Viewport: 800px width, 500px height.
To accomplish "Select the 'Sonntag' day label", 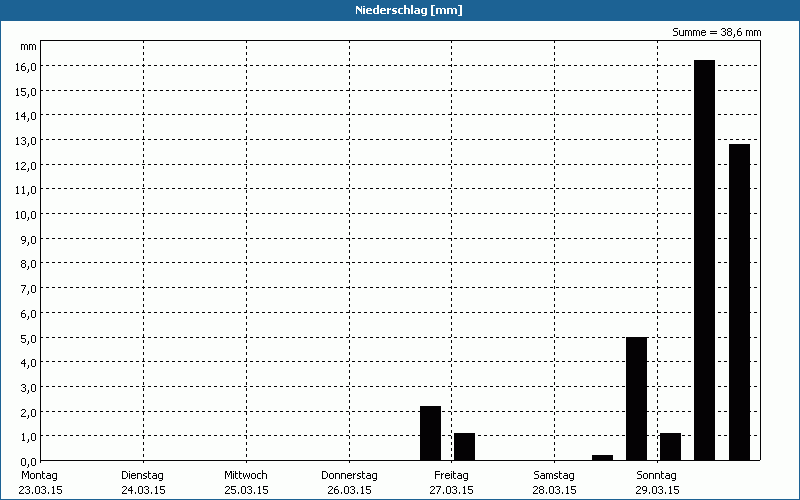I will (657, 476).
